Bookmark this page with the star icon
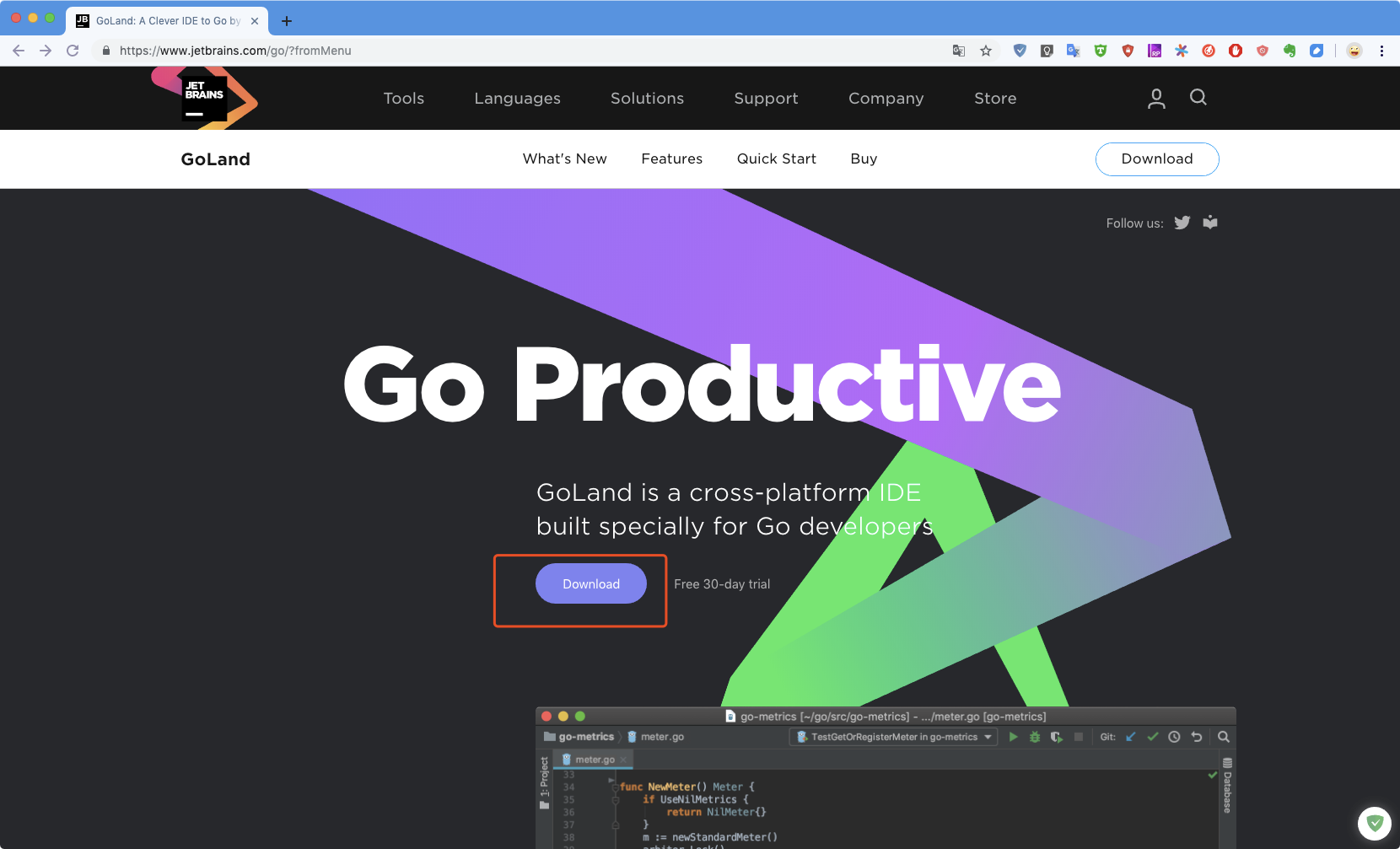Image resolution: width=1400 pixels, height=849 pixels. pos(986,51)
